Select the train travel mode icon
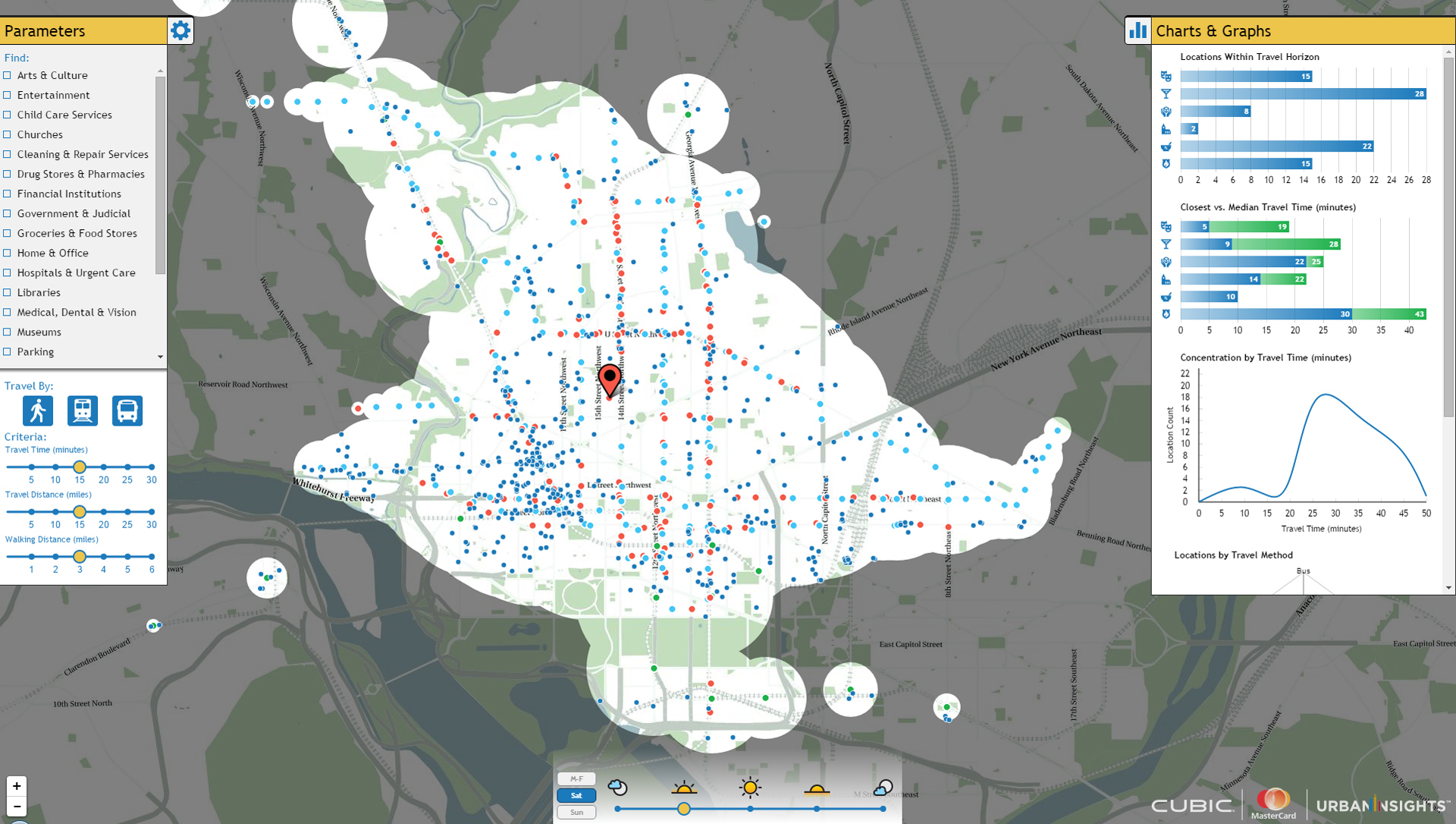The height and width of the screenshot is (824, 1456). coord(82,410)
